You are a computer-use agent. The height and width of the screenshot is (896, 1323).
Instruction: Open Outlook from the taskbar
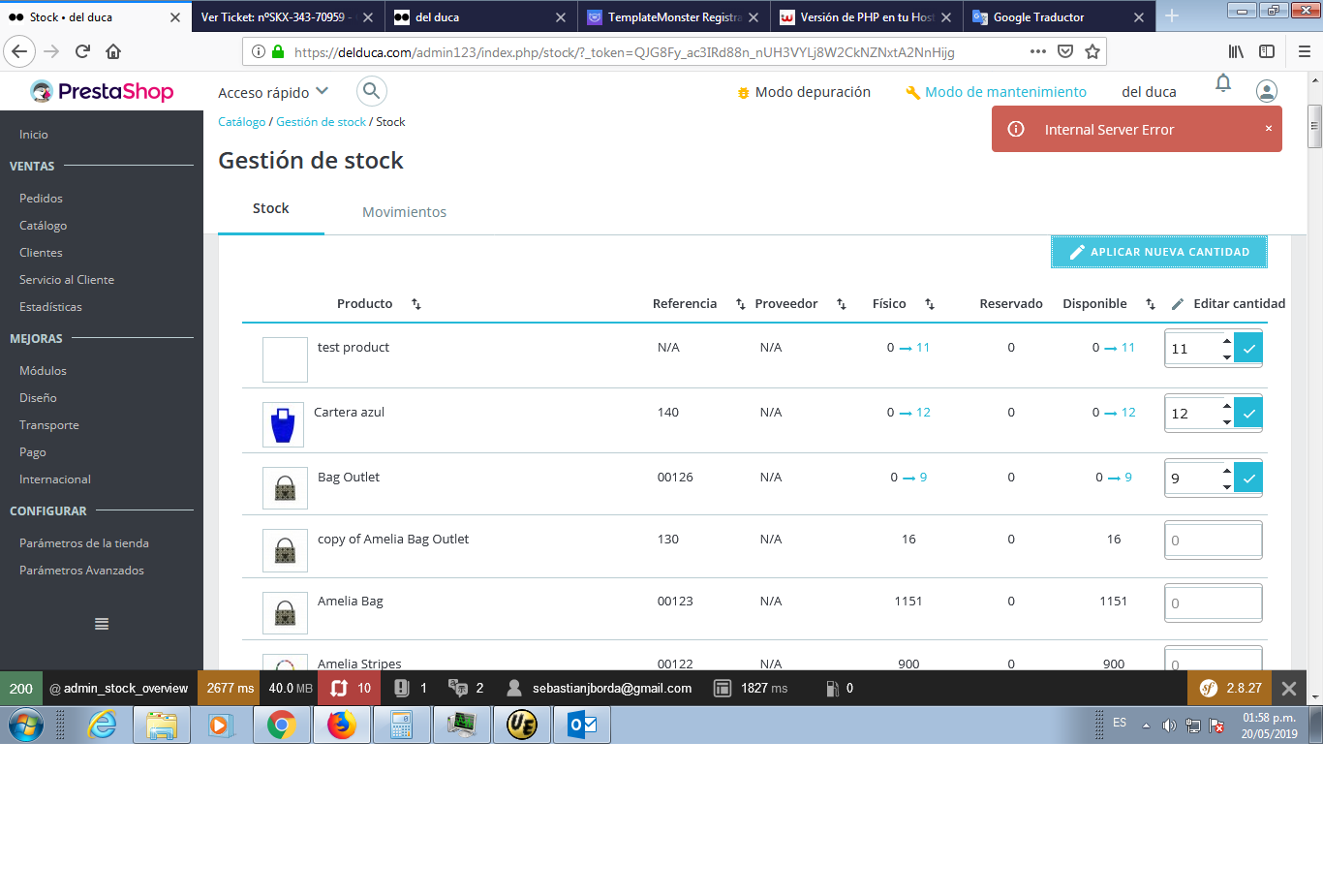coord(582,725)
